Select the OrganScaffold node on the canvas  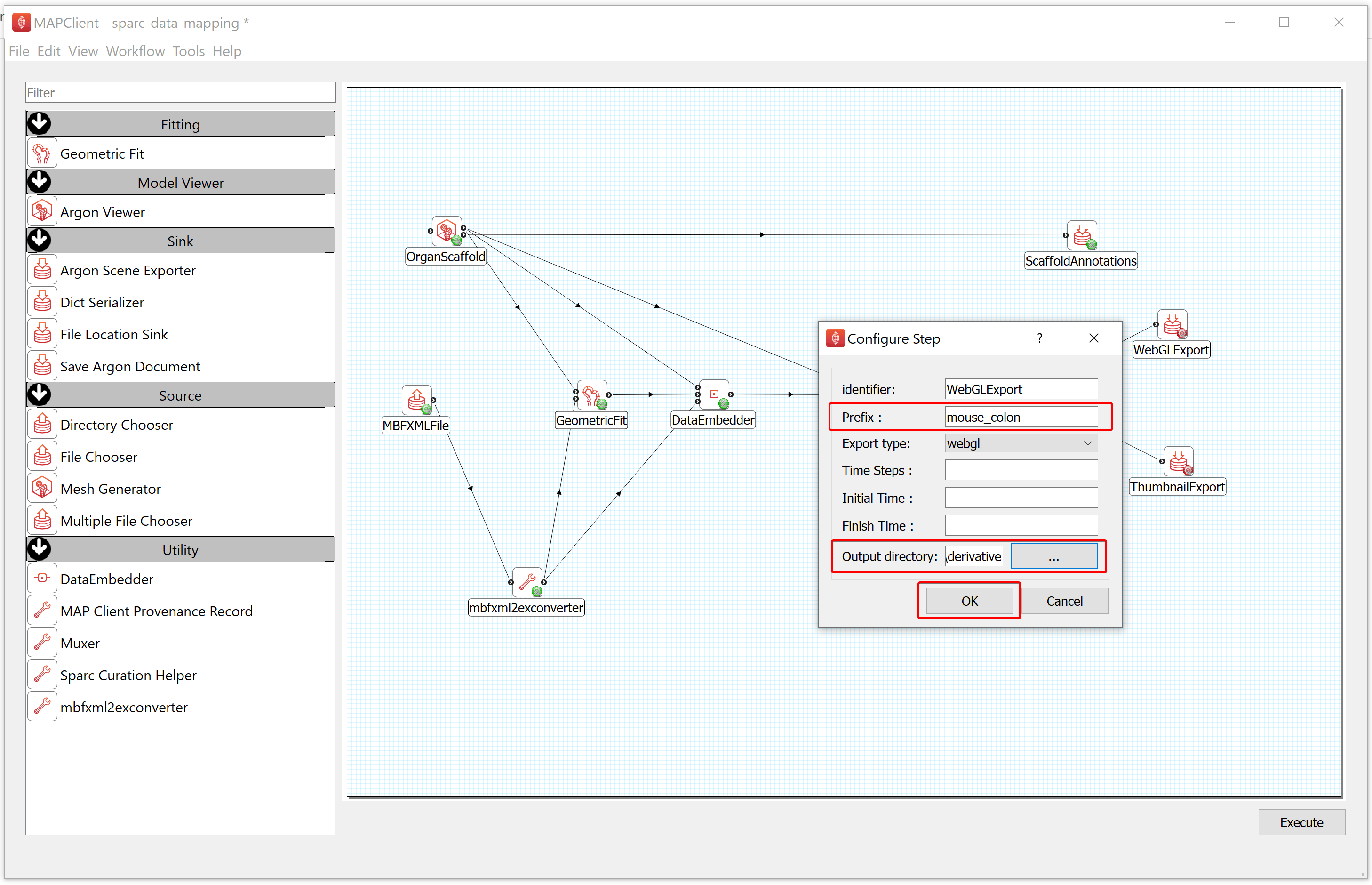pos(447,231)
